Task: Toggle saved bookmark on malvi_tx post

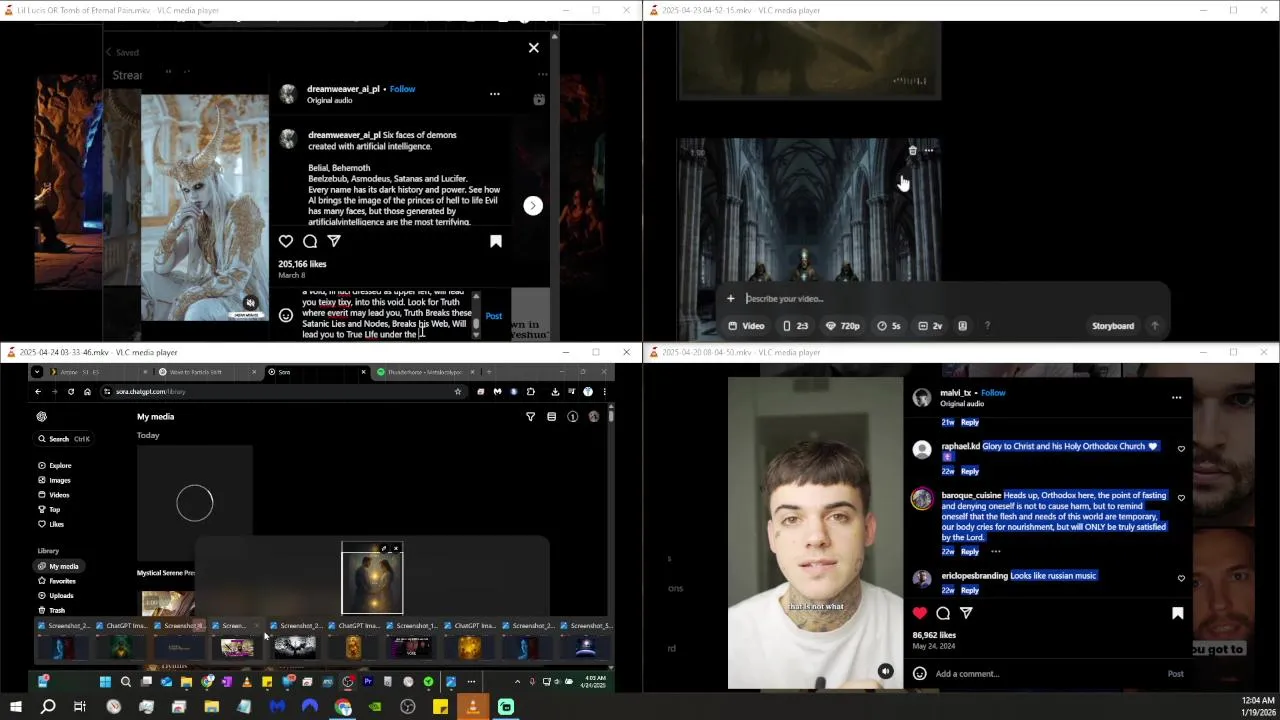Action: [1177, 613]
